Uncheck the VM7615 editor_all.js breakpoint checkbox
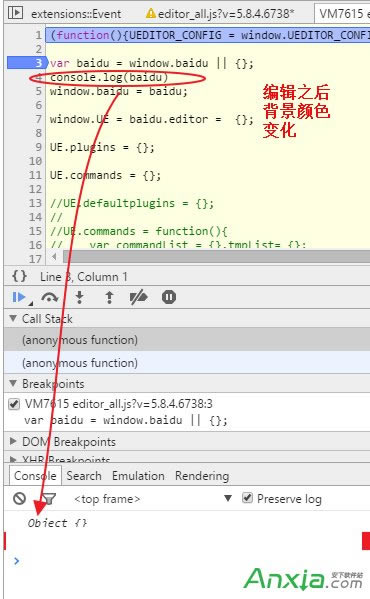The width and height of the screenshot is (370, 599). 14,404
